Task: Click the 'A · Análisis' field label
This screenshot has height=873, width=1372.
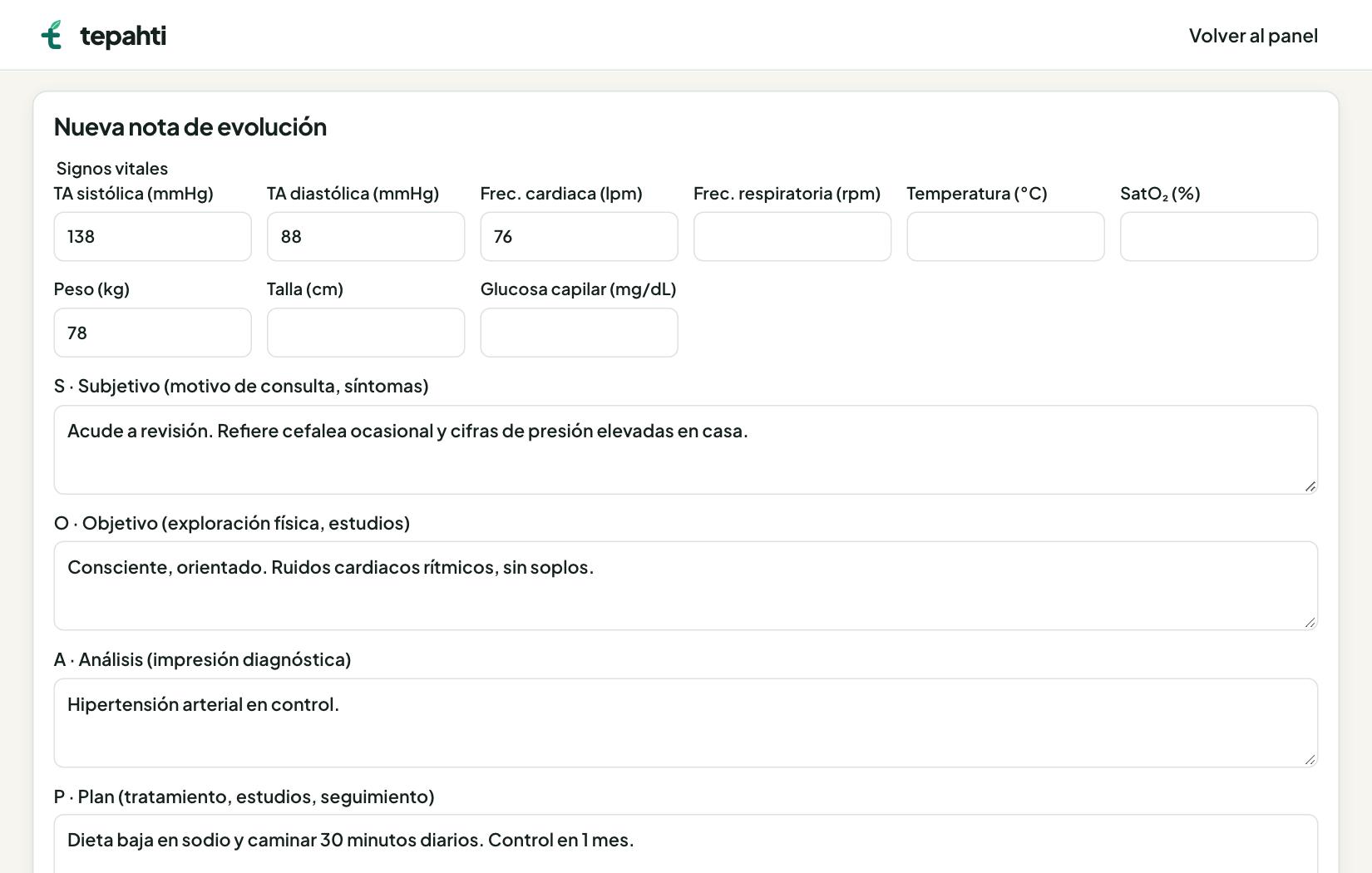Action: tap(202, 659)
